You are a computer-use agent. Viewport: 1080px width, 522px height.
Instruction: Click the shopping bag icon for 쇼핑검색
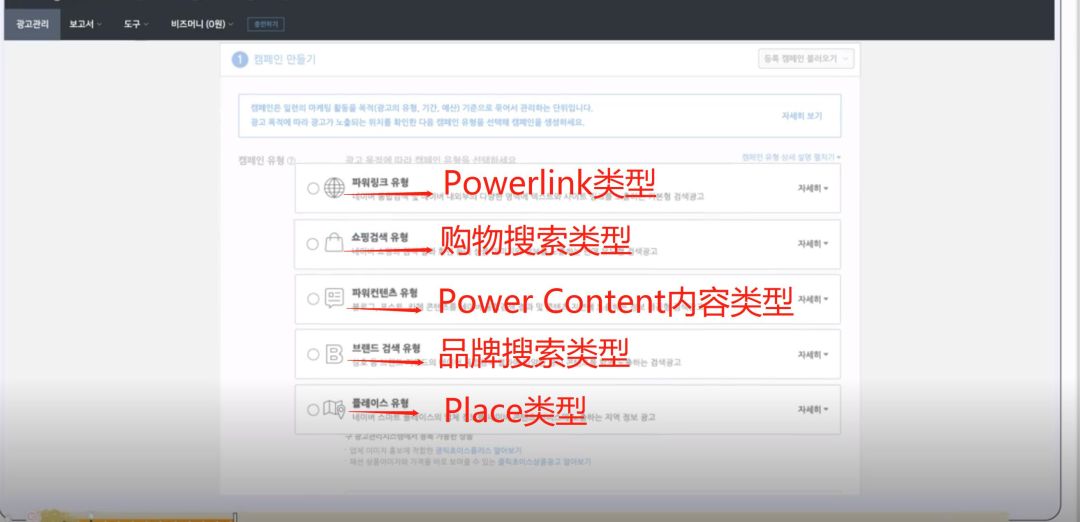(334, 242)
